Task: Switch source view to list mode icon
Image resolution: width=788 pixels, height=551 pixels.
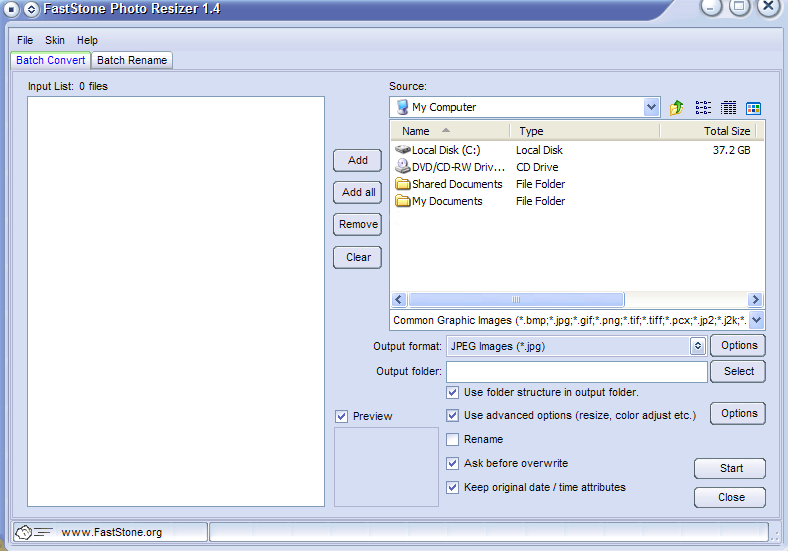Action: point(703,108)
